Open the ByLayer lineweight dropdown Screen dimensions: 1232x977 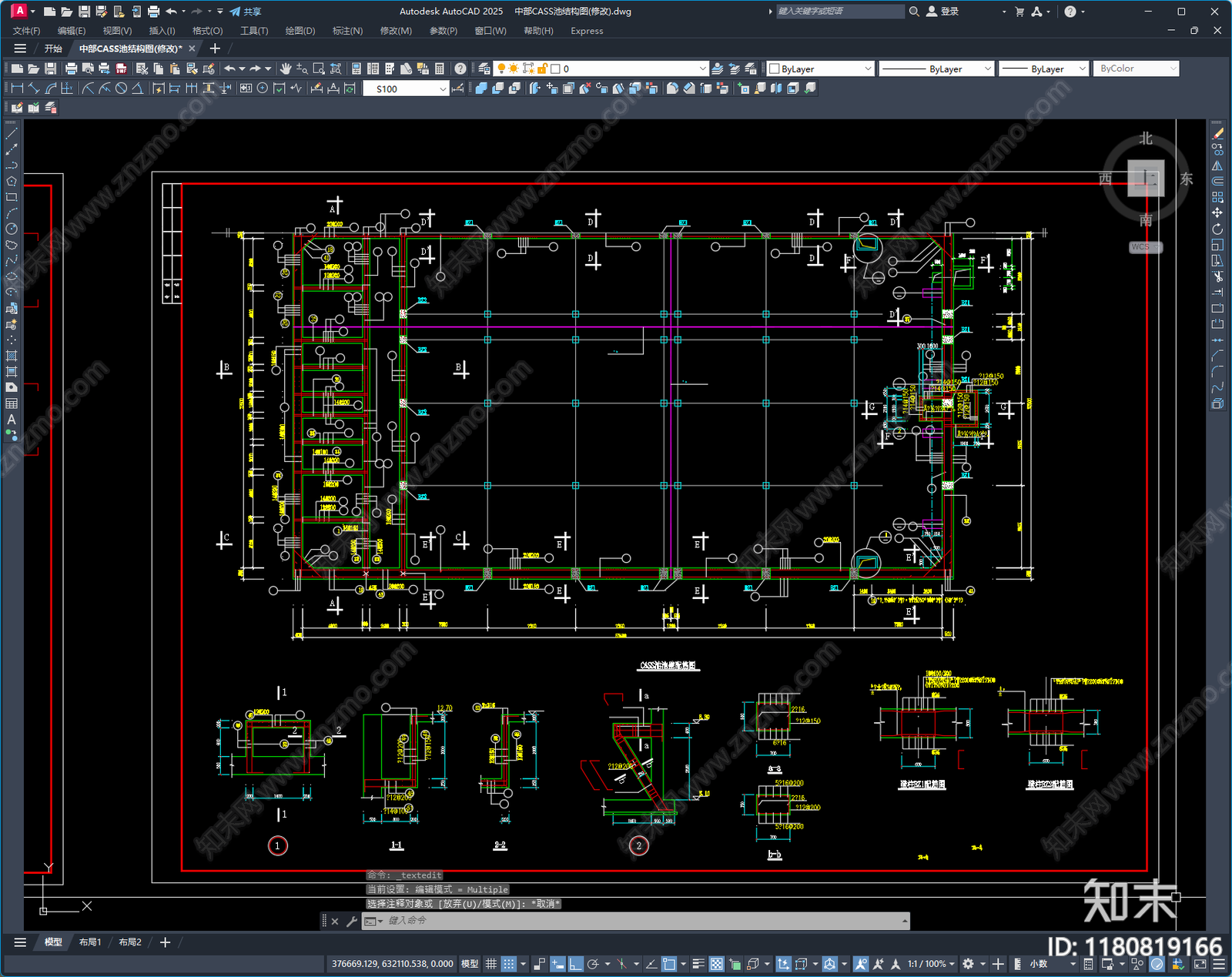(1044, 69)
